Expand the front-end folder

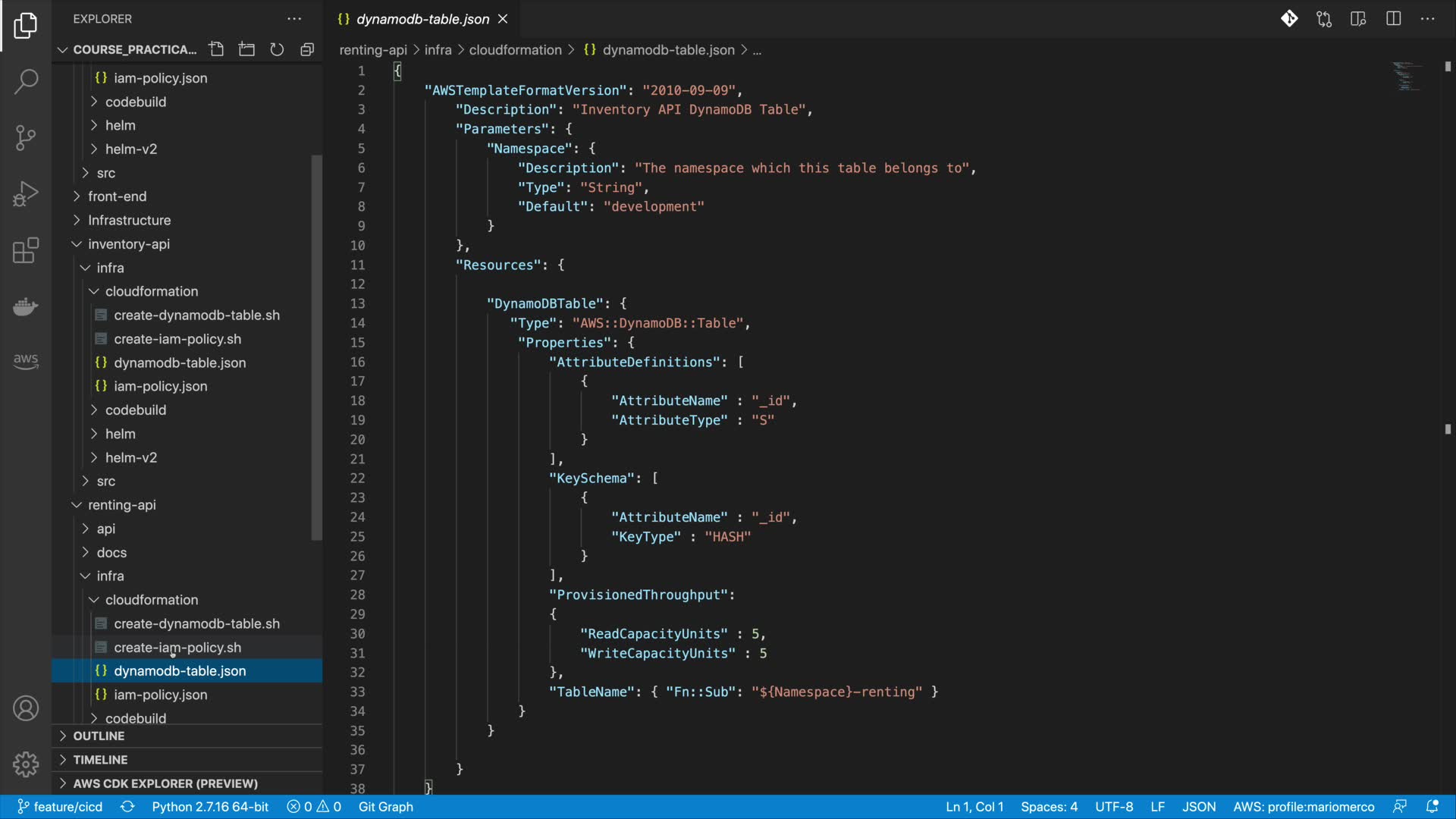pos(117,196)
